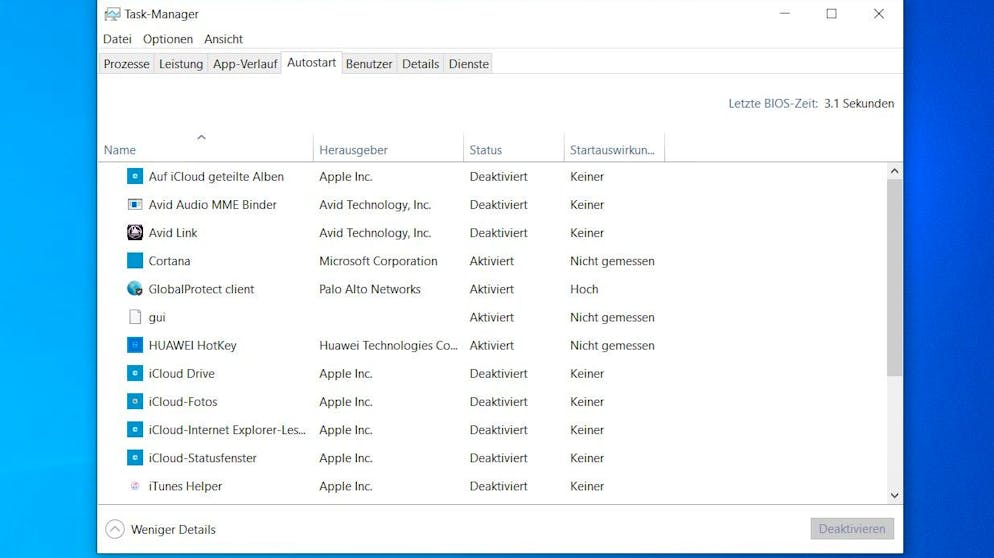Switch to the Prozesse tab

(127, 64)
